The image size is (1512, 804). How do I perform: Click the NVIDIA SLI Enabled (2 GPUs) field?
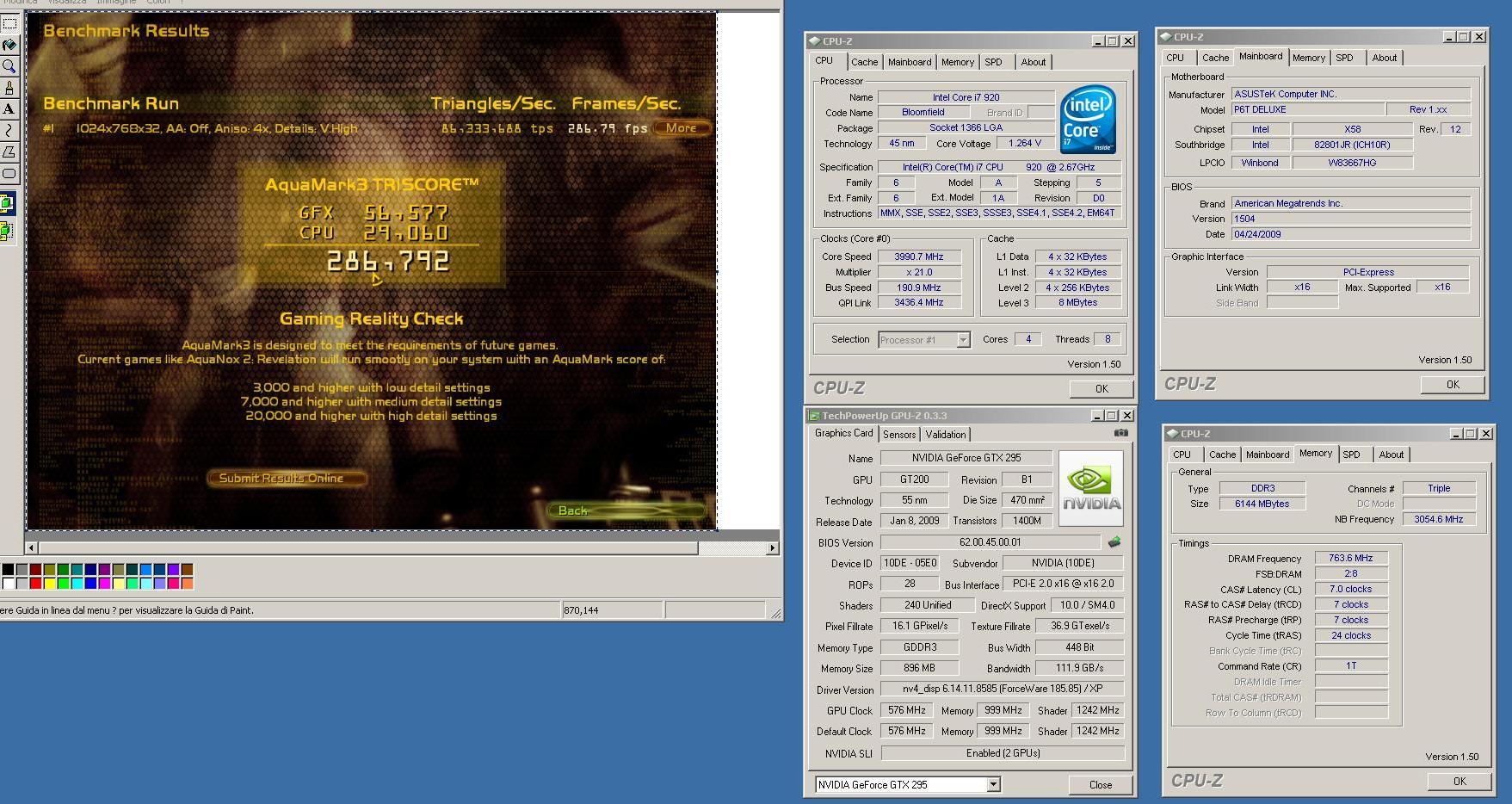[1003, 752]
